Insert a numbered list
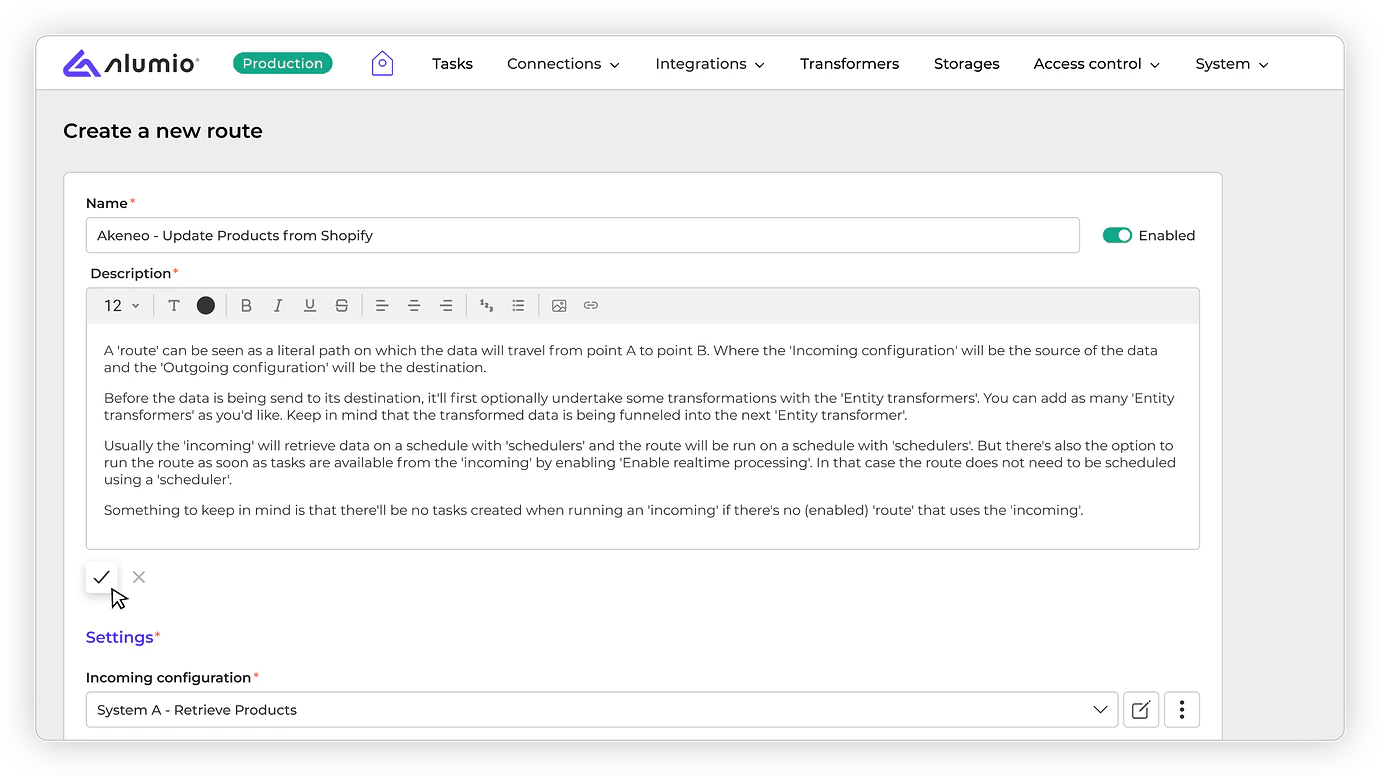1380x776 pixels. tap(486, 306)
